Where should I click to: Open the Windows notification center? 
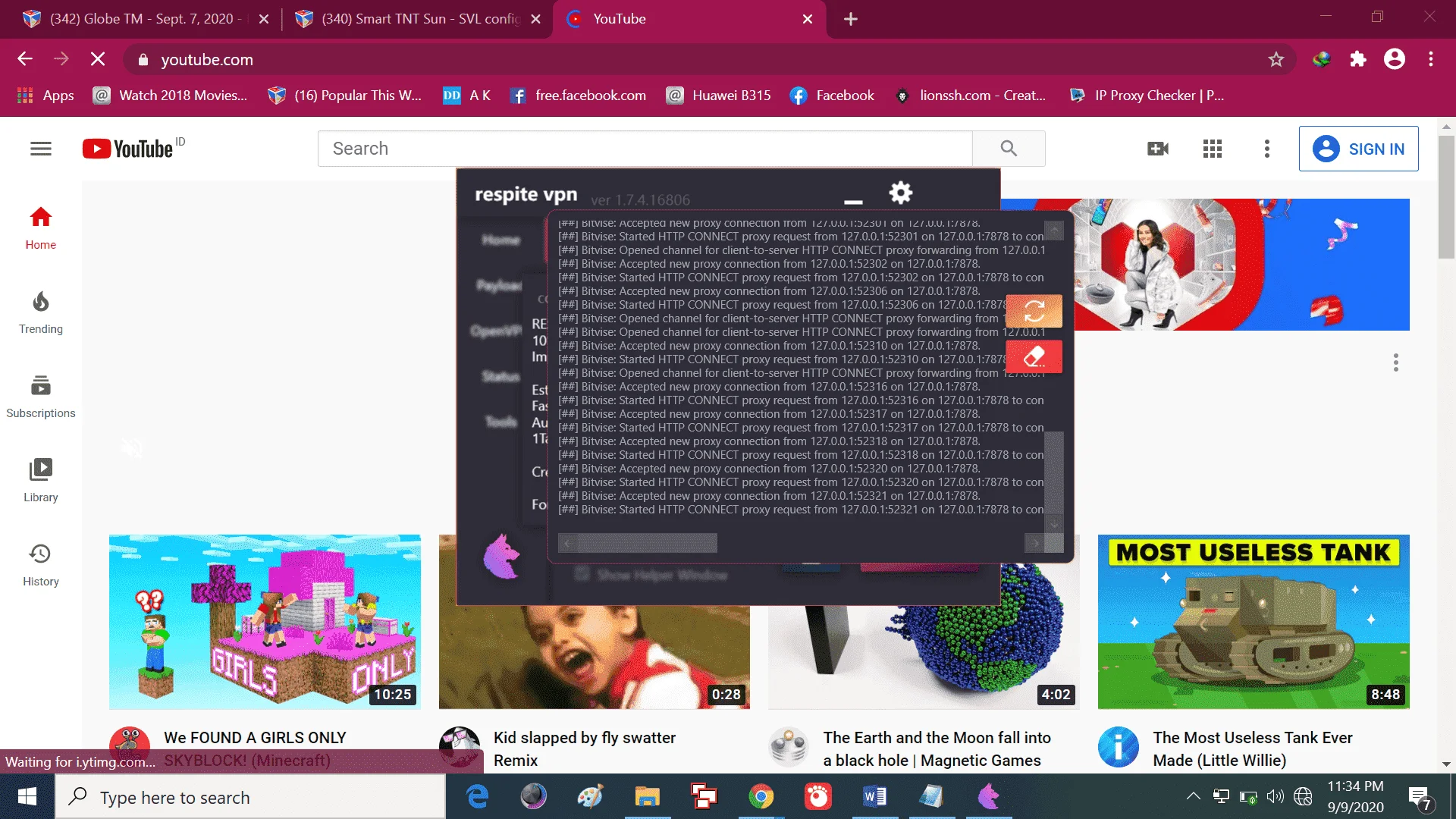[1420, 798]
